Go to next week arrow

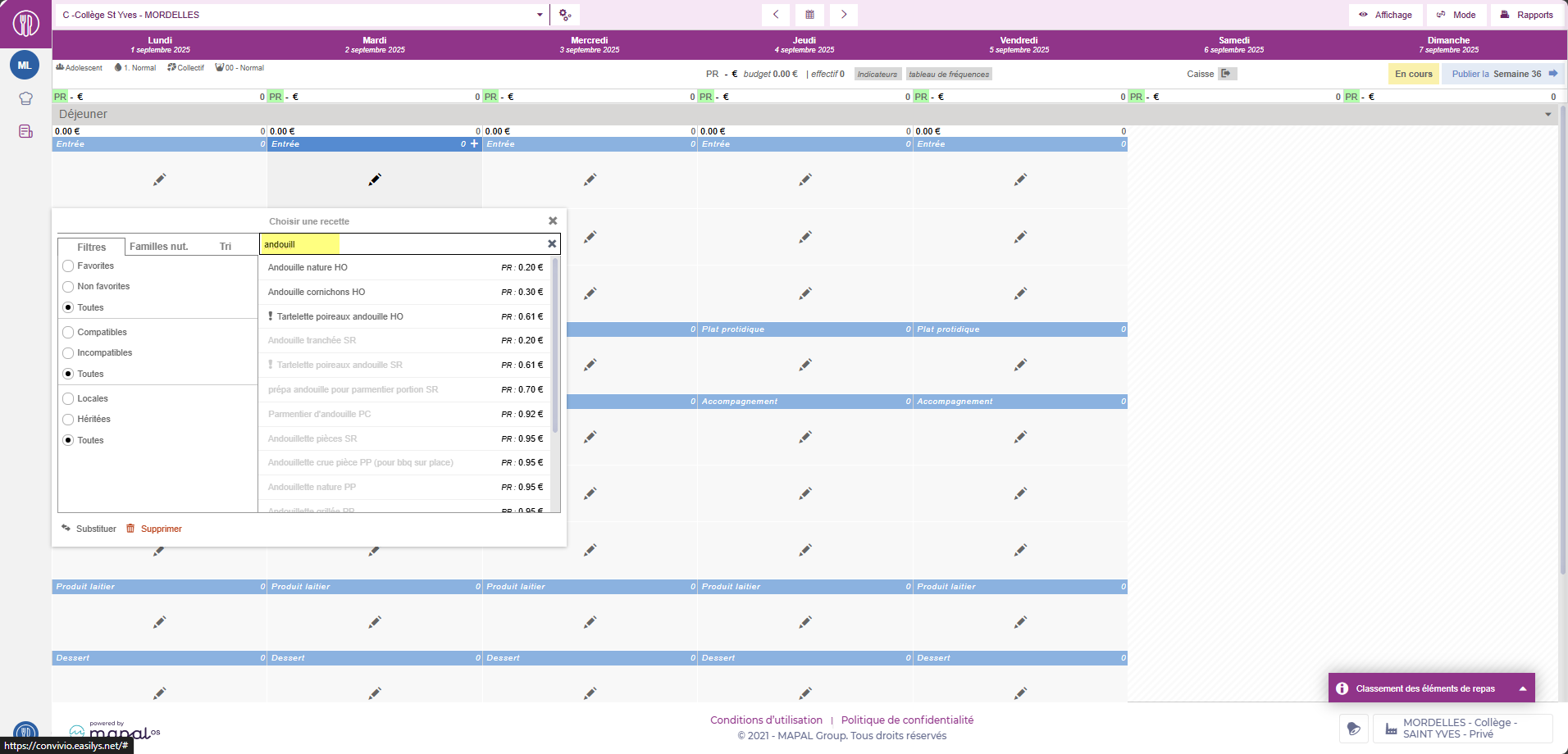tap(843, 15)
